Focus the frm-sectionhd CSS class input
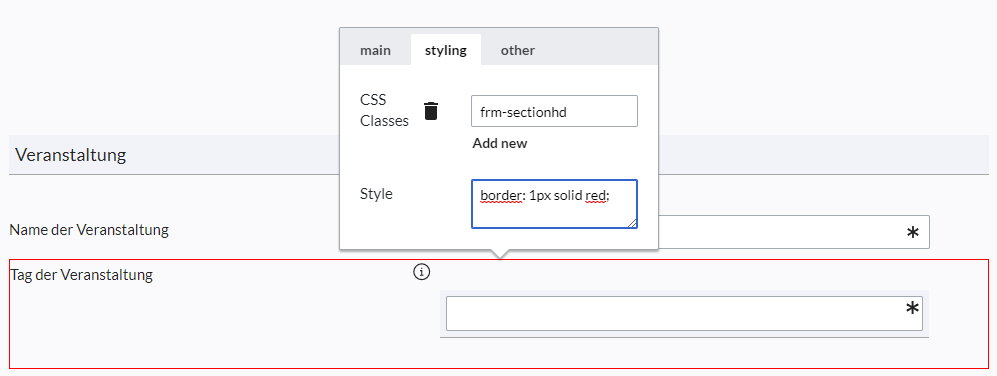The image size is (997, 376). click(x=554, y=111)
